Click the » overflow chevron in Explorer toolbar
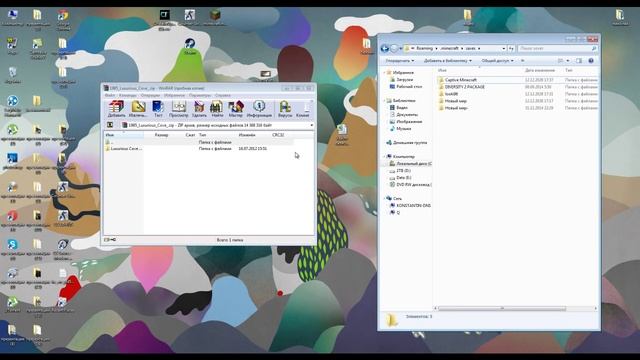This screenshot has height=360, width=640. (522, 60)
